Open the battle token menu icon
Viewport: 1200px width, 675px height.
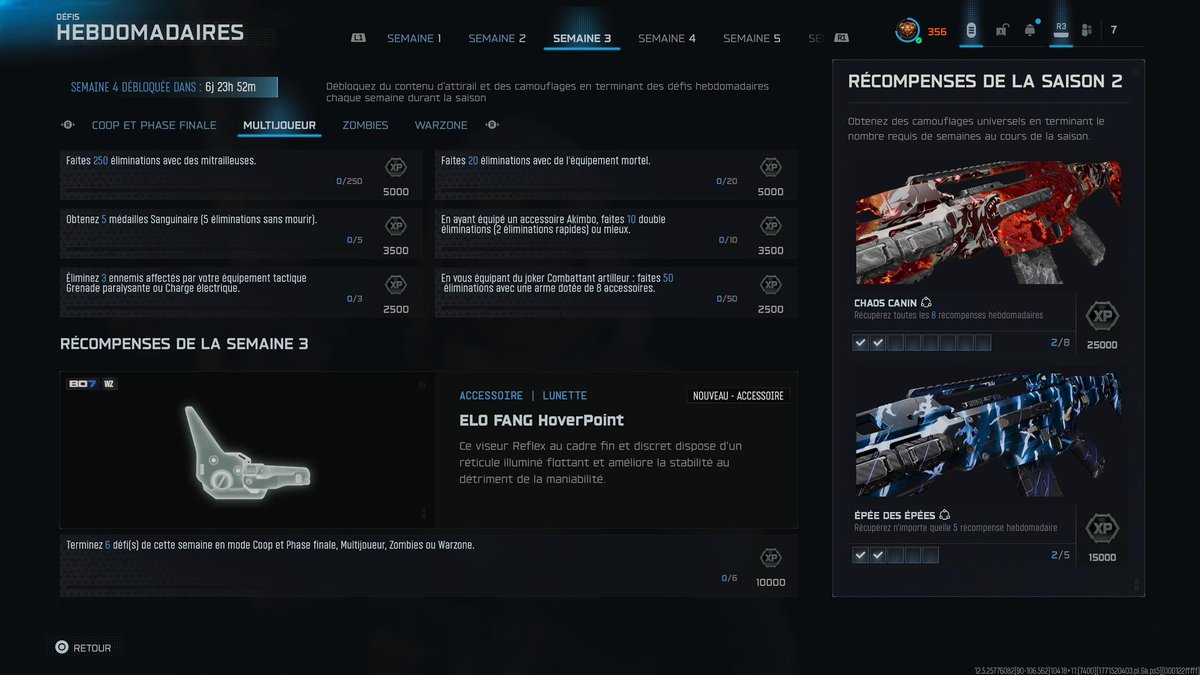pos(970,31)
